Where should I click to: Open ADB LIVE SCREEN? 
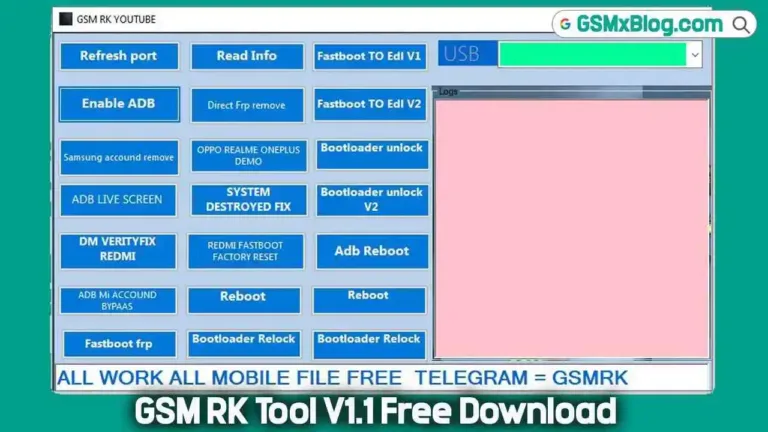[118, 200]
